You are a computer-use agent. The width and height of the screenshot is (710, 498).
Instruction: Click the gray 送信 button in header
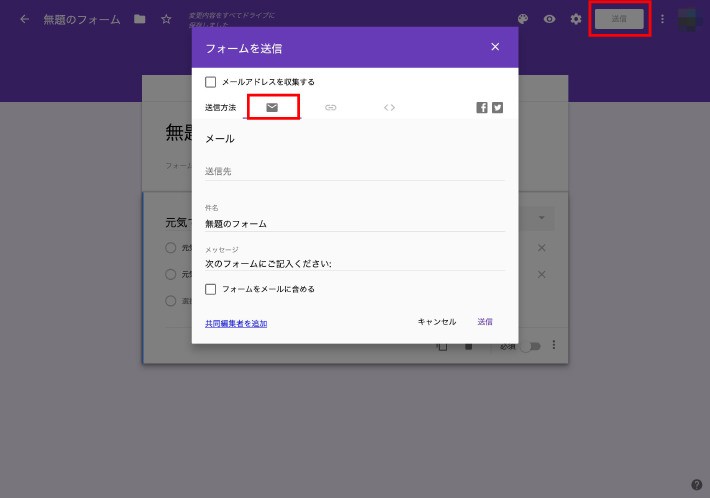[x=619, y=19]
